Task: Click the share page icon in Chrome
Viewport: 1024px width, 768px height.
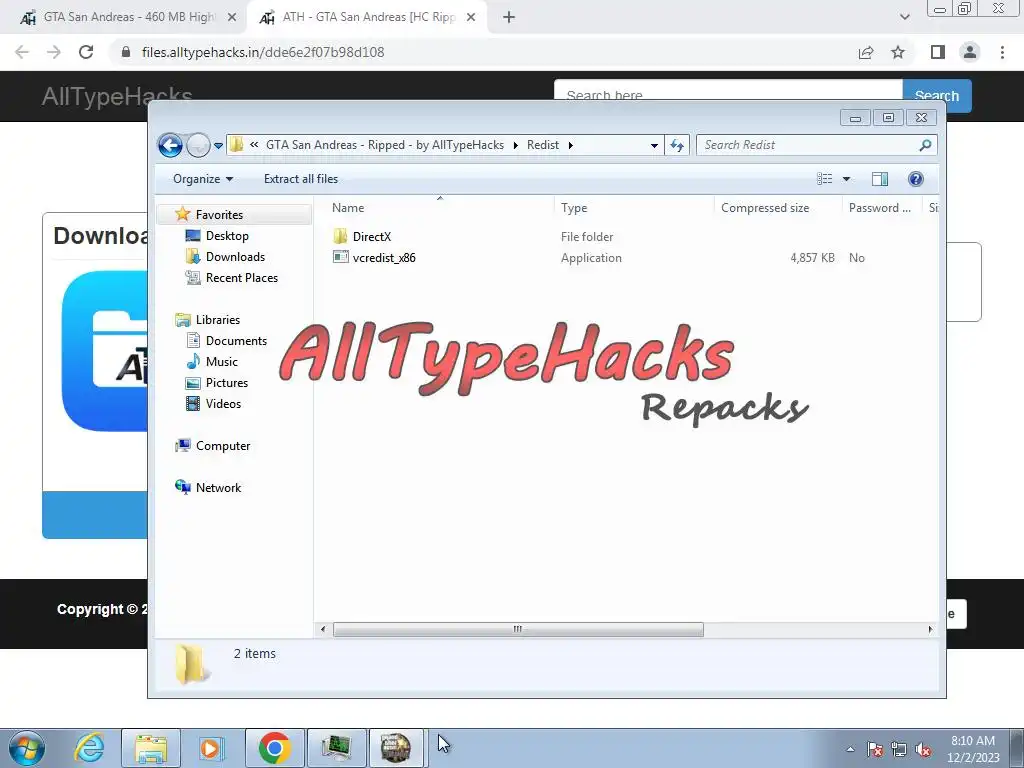Action: [x=866, y=52]
